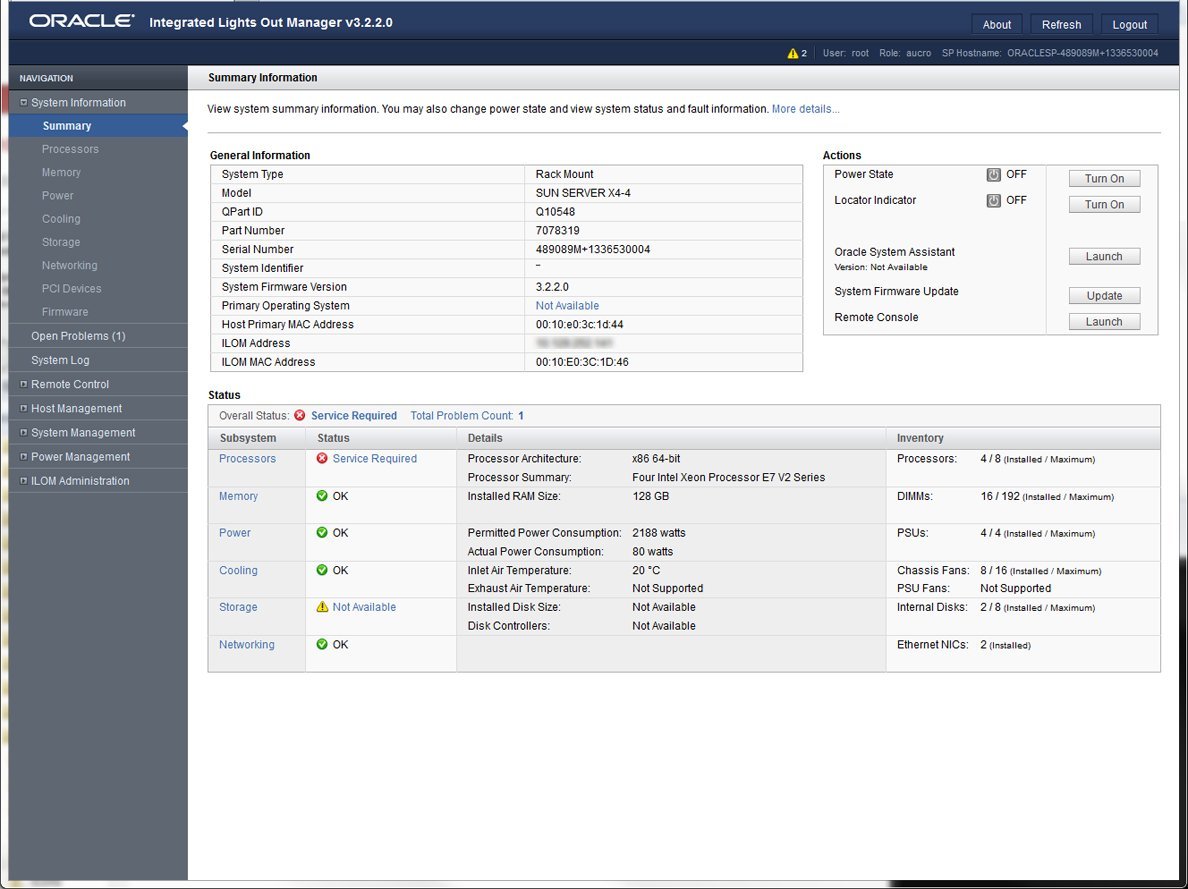Click Service Required link in Processors row

coord(375,459)
